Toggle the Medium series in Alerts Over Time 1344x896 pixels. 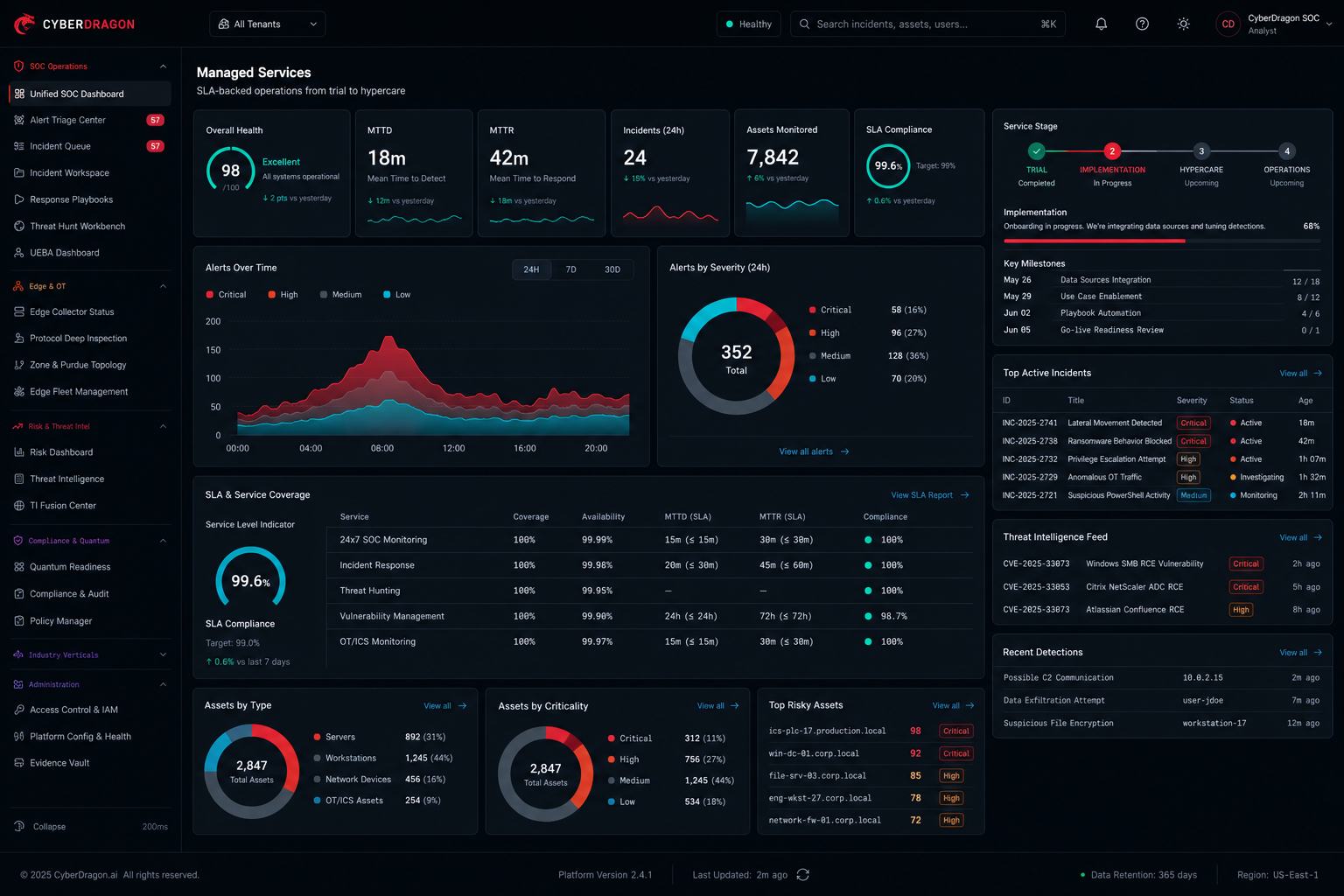click(x=340, y=295)
